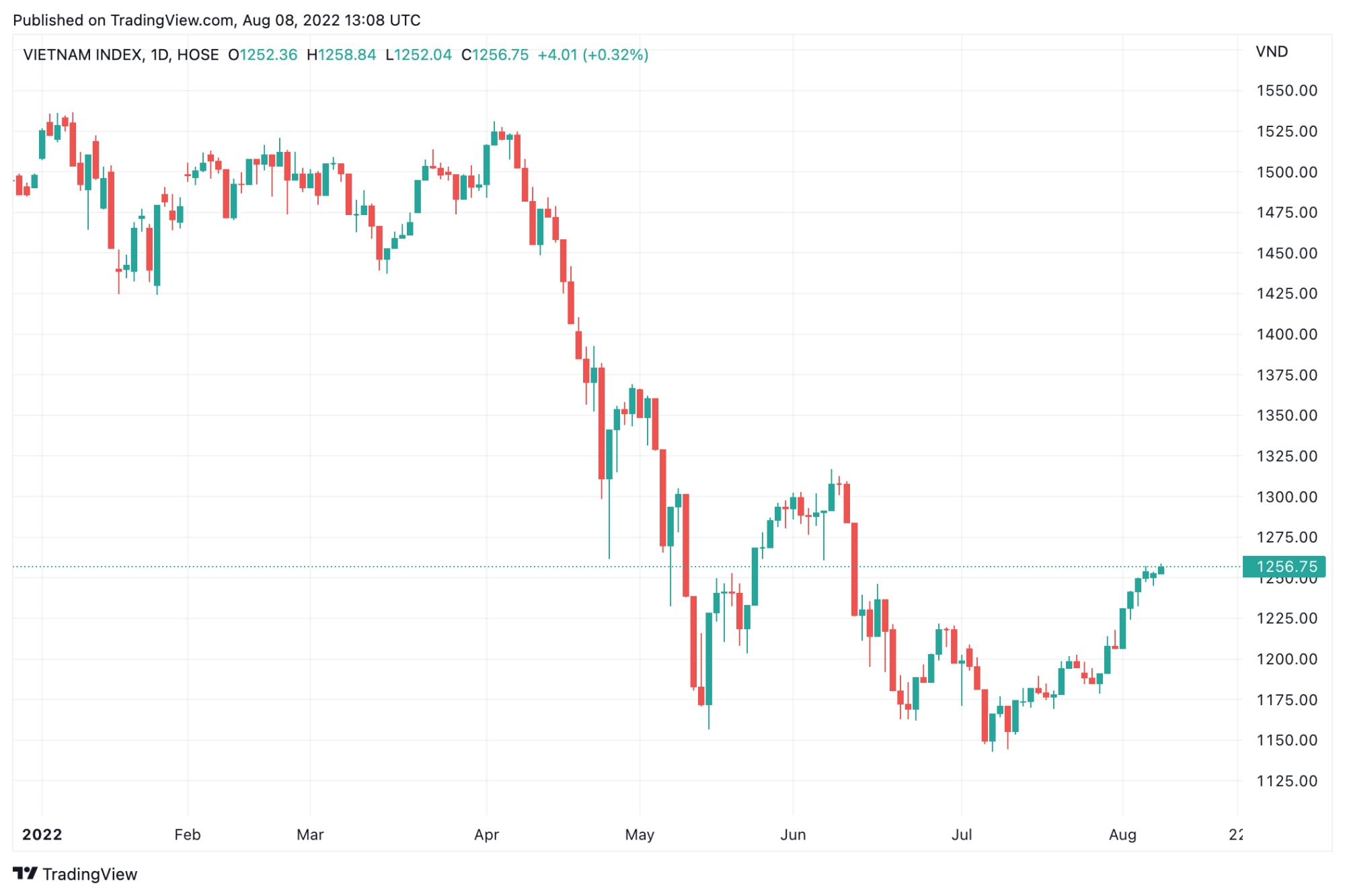Click the 1300.00 price axis label

click(x=1286, y=497)
